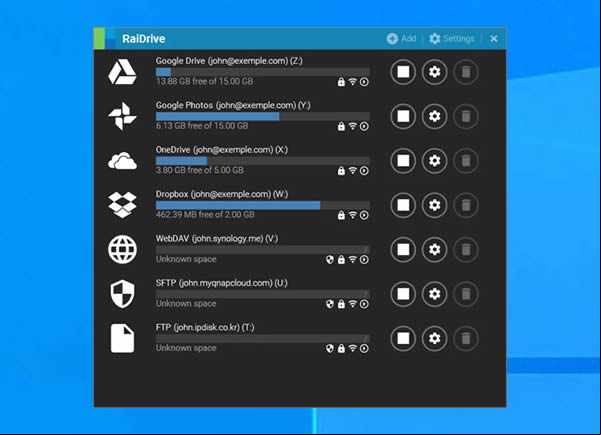This screenshot has width=601, height=435.
Task: Click the OneDrive storage usage bar
Action: click(x=263, y=161)
